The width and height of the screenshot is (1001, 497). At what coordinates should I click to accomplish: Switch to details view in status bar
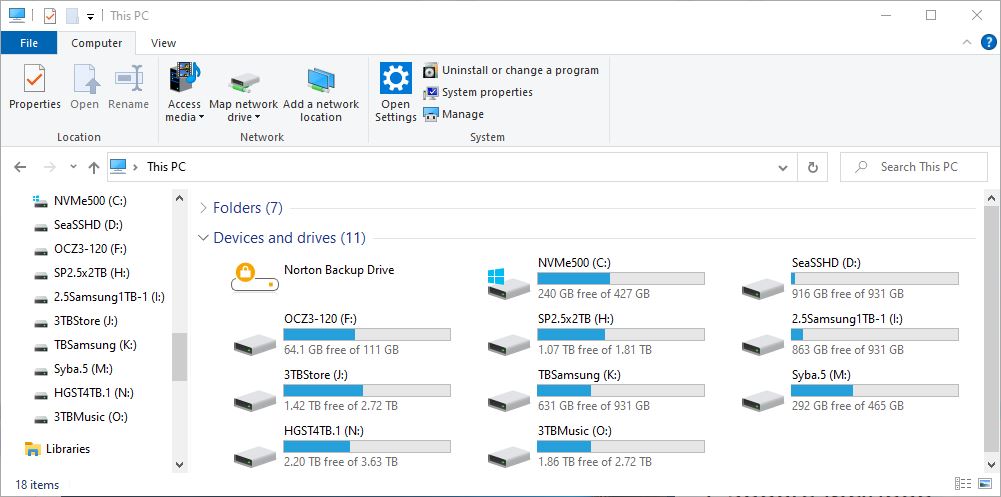point(964,484)
